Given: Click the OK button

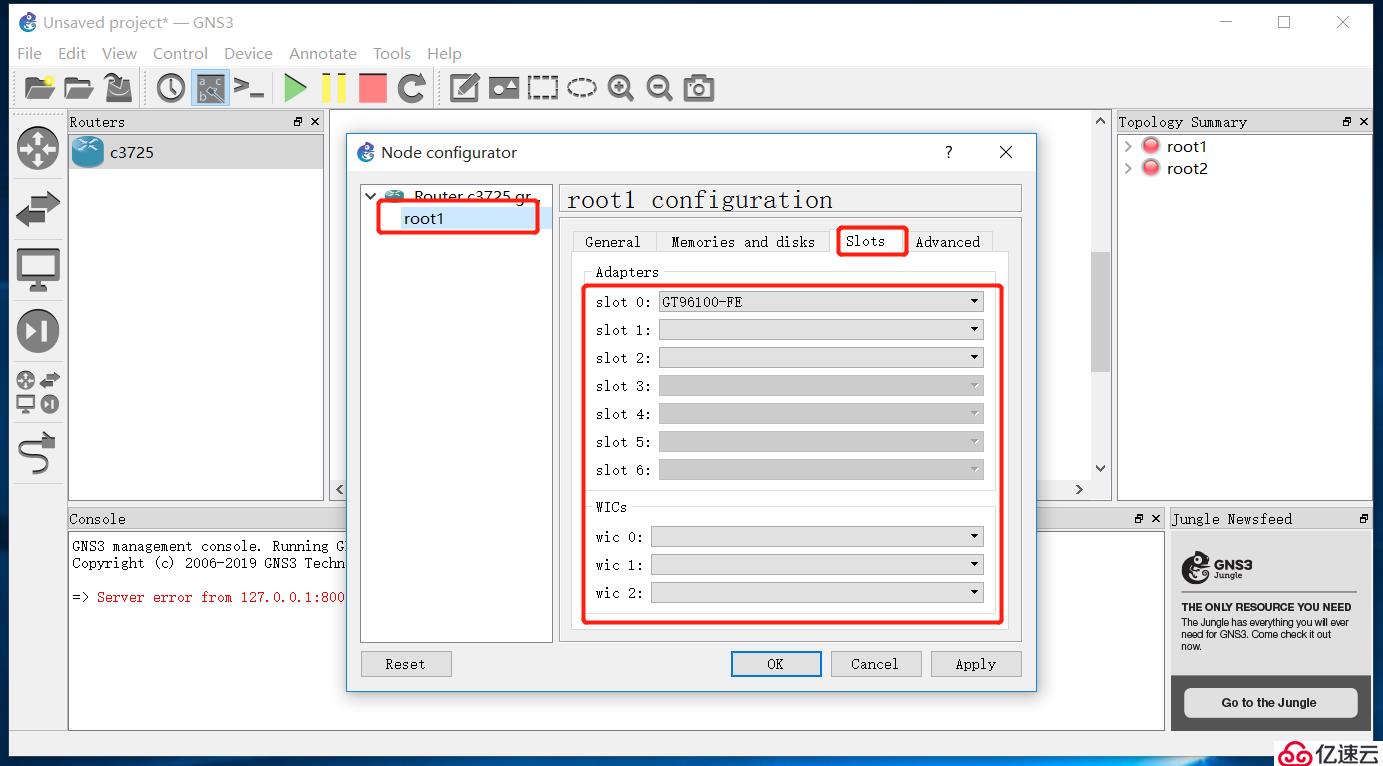Looking at the screenshot, I should click(776, 664).
